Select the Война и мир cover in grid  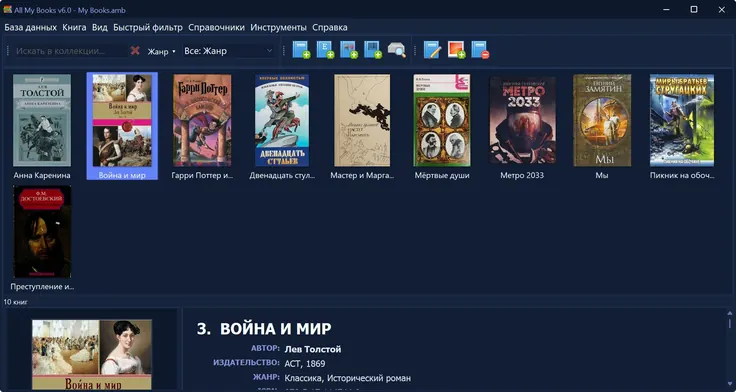point(122,120)
